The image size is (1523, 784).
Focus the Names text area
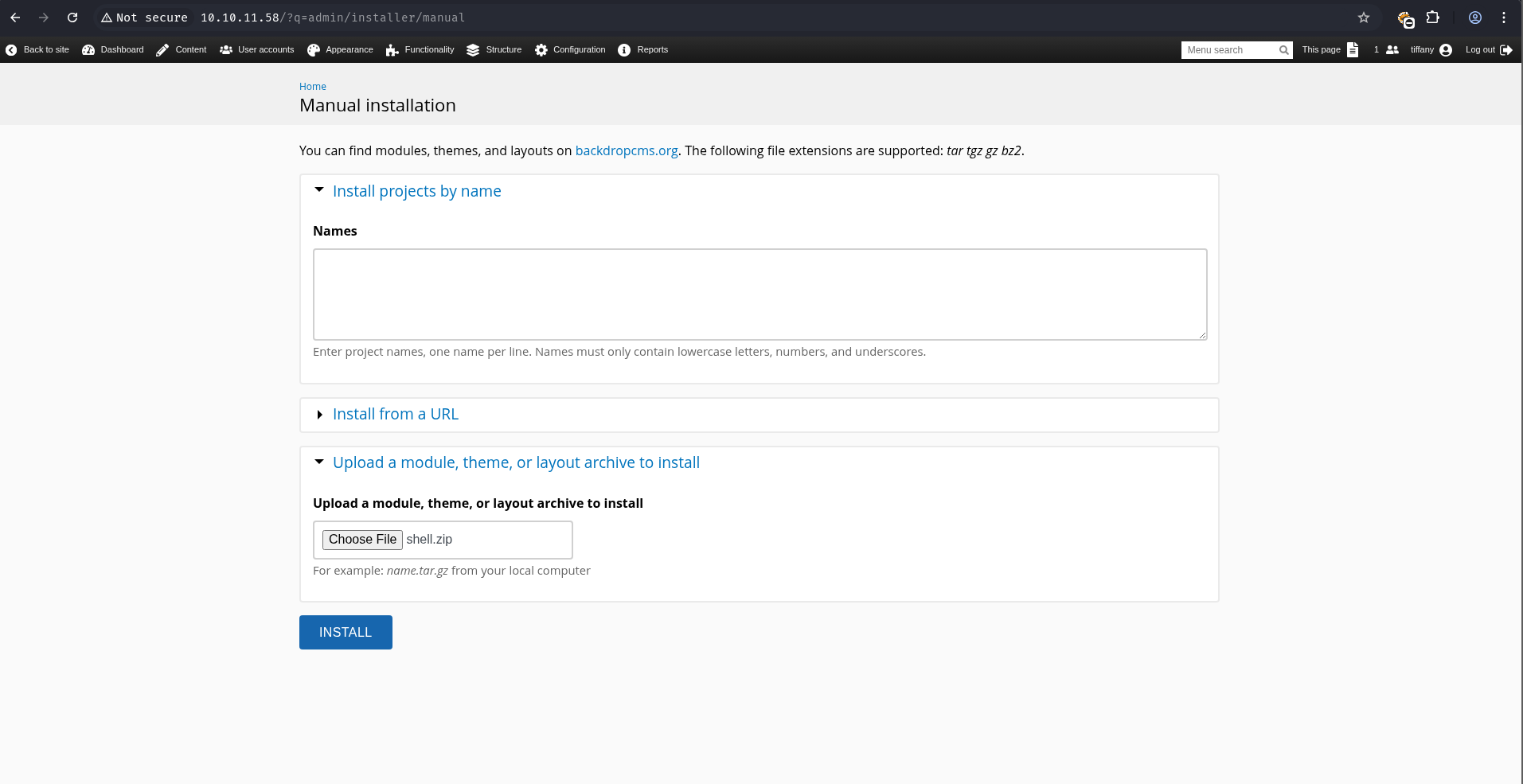point(760,294)
